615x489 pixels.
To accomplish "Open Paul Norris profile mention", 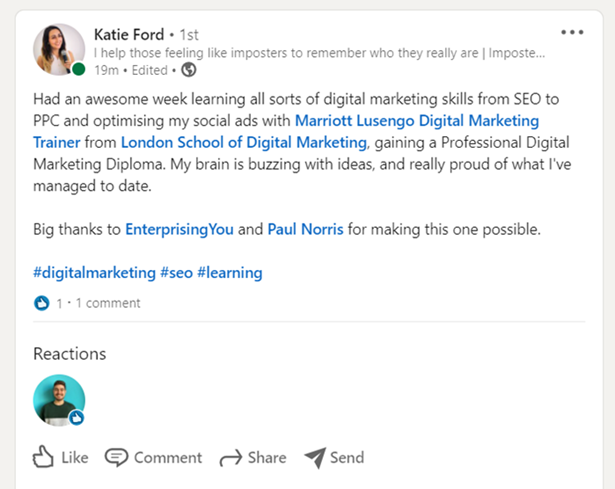I will [305, 229].
